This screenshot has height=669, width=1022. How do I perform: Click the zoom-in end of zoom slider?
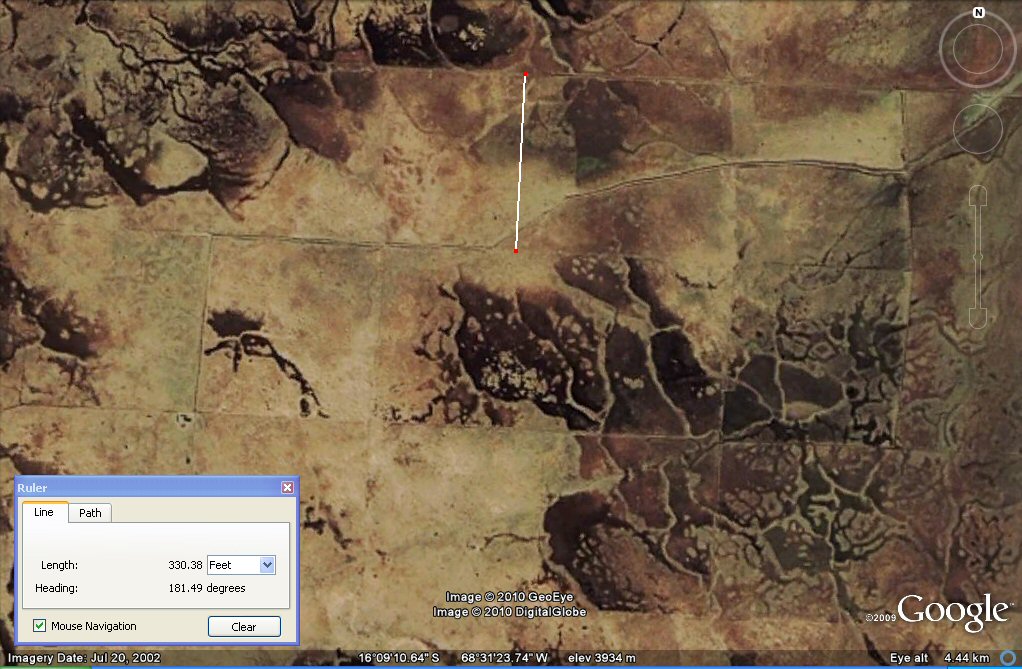[977, 195]
